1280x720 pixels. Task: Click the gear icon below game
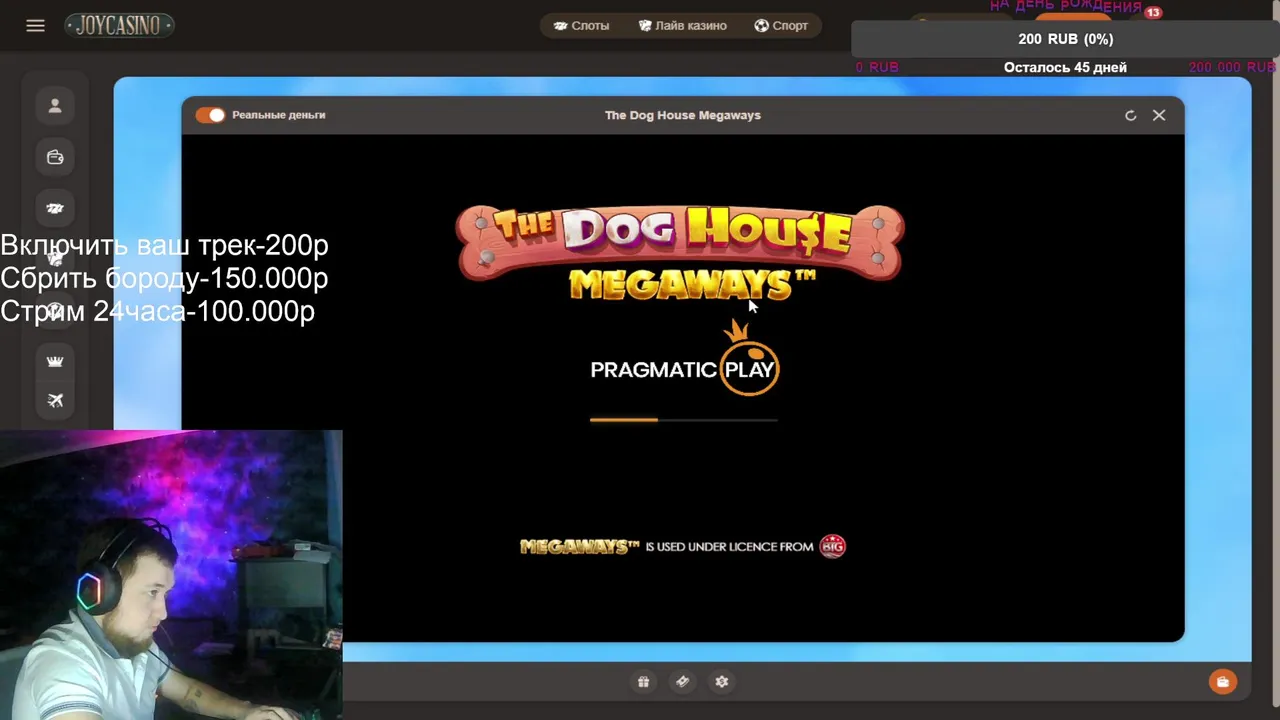click(x=722, y=682)
